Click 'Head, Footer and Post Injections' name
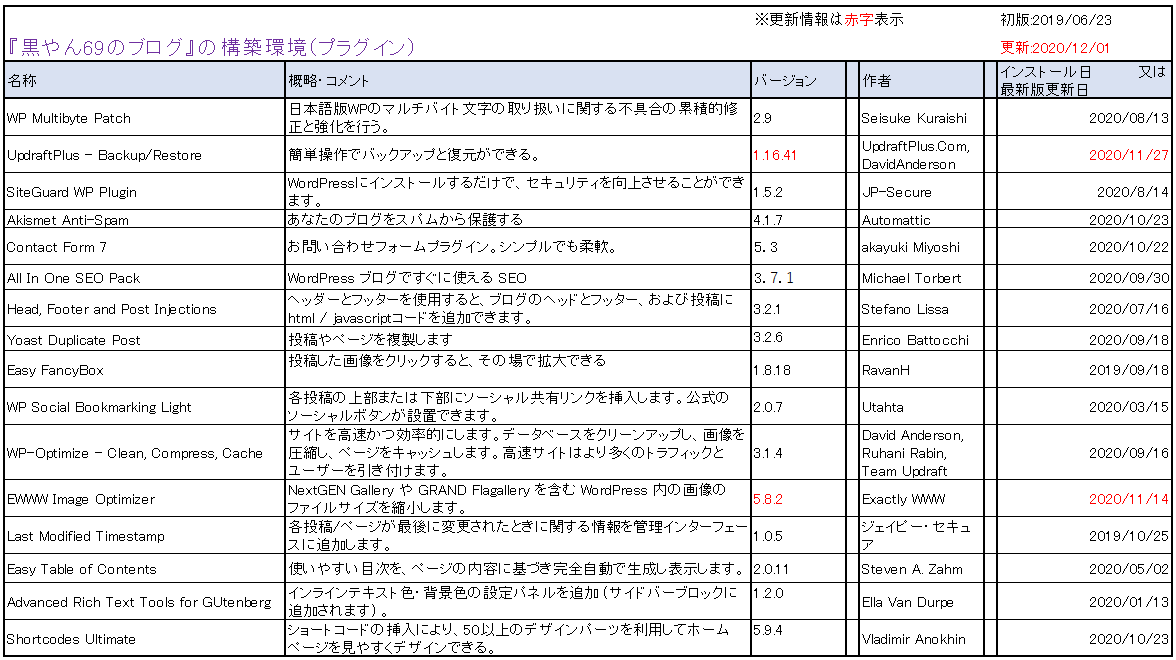 111,309
